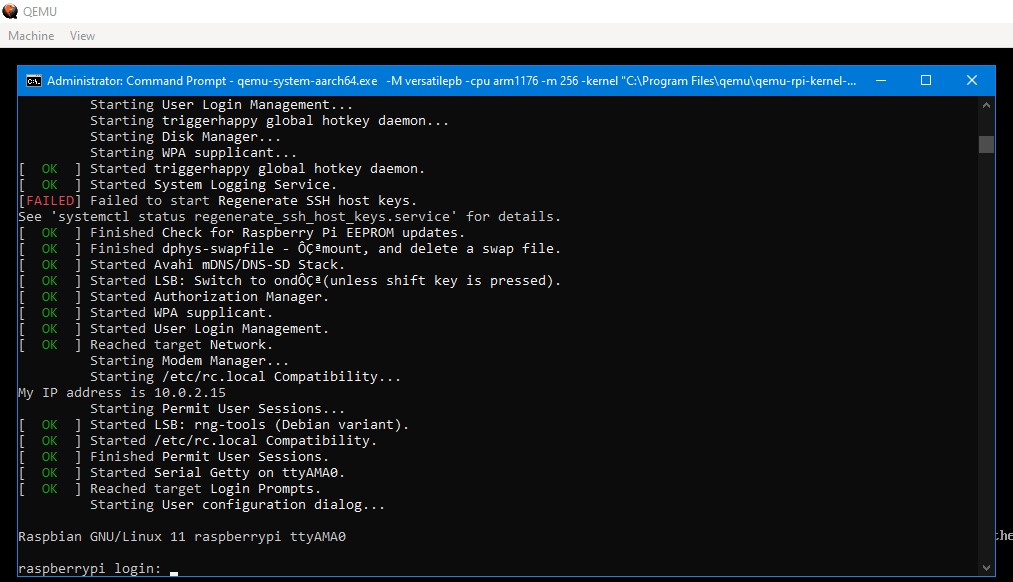Click the 'Started User Login Management.' line

pyautogui.click(x=209, y=329)
